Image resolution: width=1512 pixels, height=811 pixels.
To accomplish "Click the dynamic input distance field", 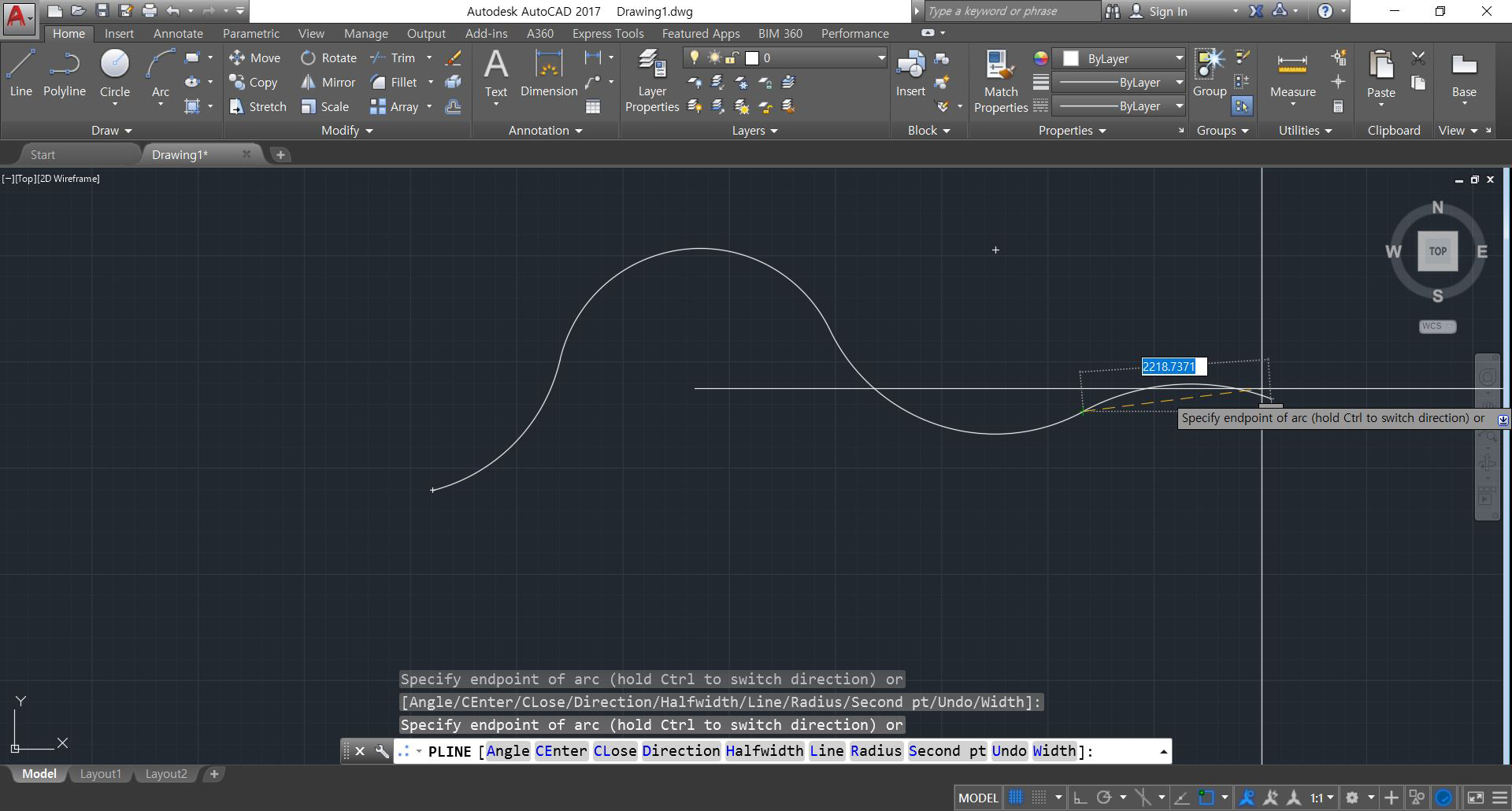I will click(x=1173, y=366).
